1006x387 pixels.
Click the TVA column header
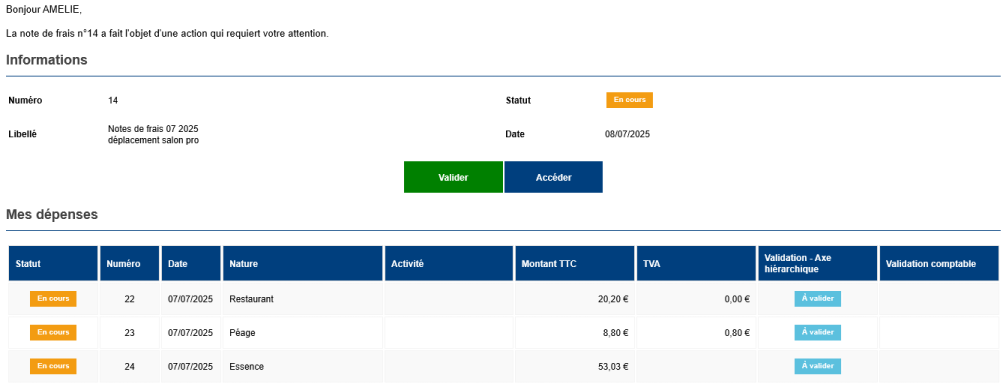(x=695, y=264)
